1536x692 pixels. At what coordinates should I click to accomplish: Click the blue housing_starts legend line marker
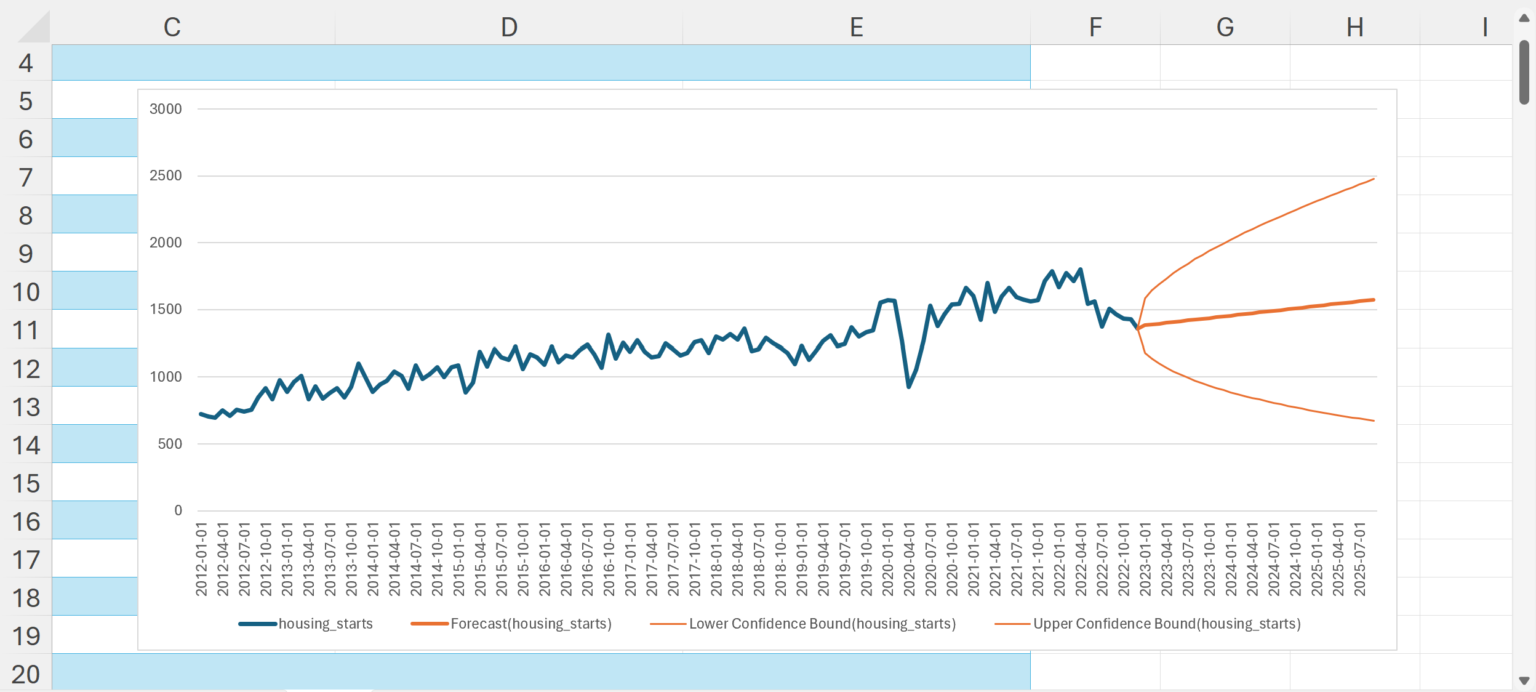[x=259, y=623]
